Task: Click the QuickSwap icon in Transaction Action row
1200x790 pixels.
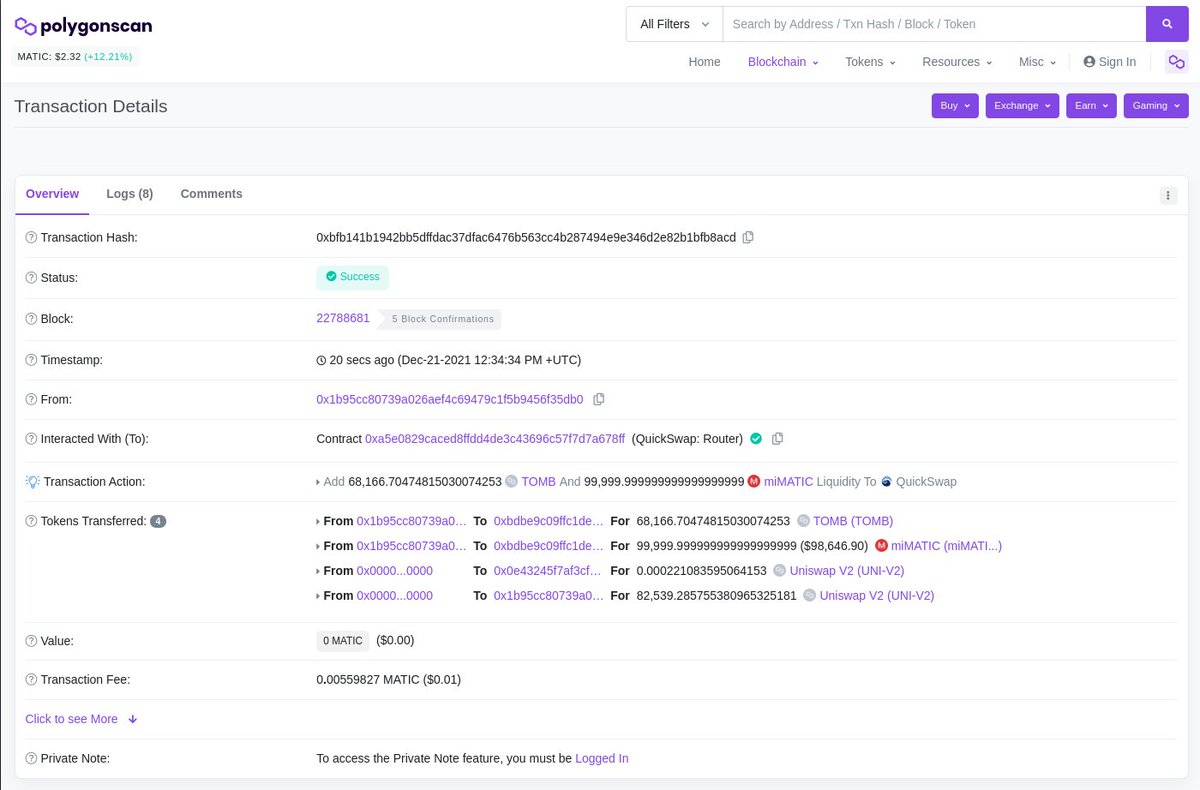Action: (886, 481)
